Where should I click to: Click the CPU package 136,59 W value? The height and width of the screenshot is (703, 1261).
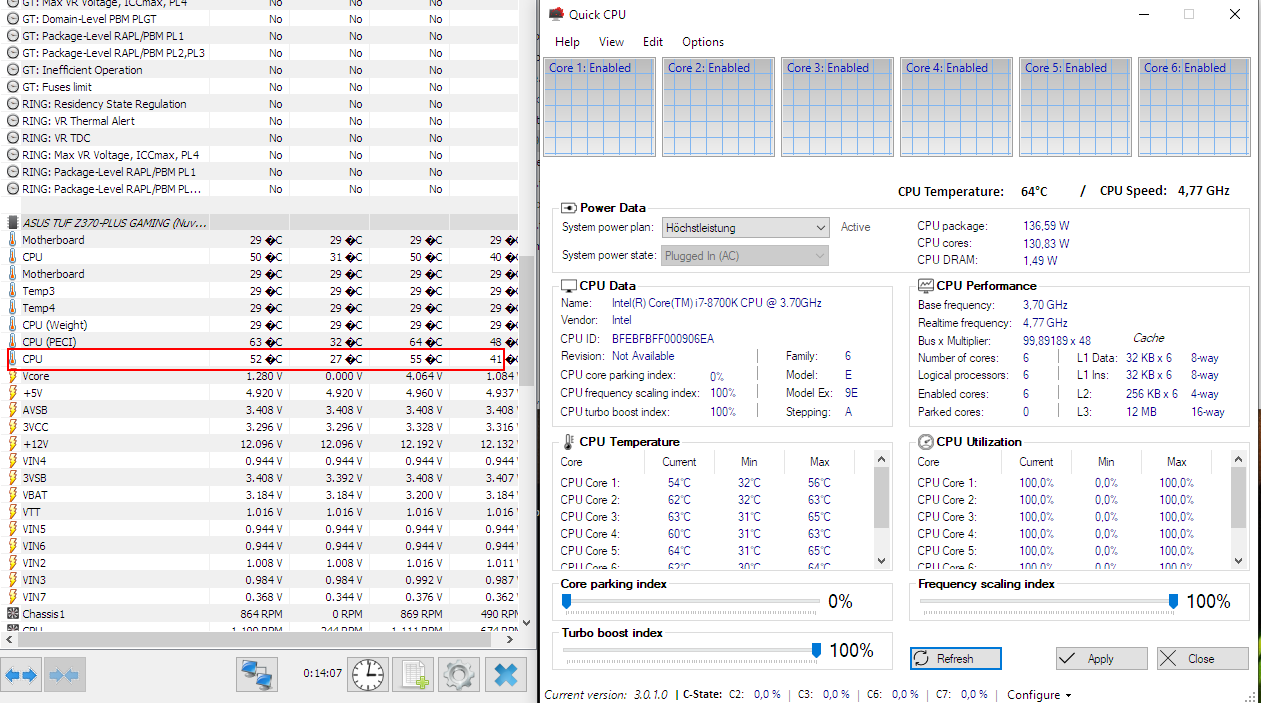[1046, 226]
